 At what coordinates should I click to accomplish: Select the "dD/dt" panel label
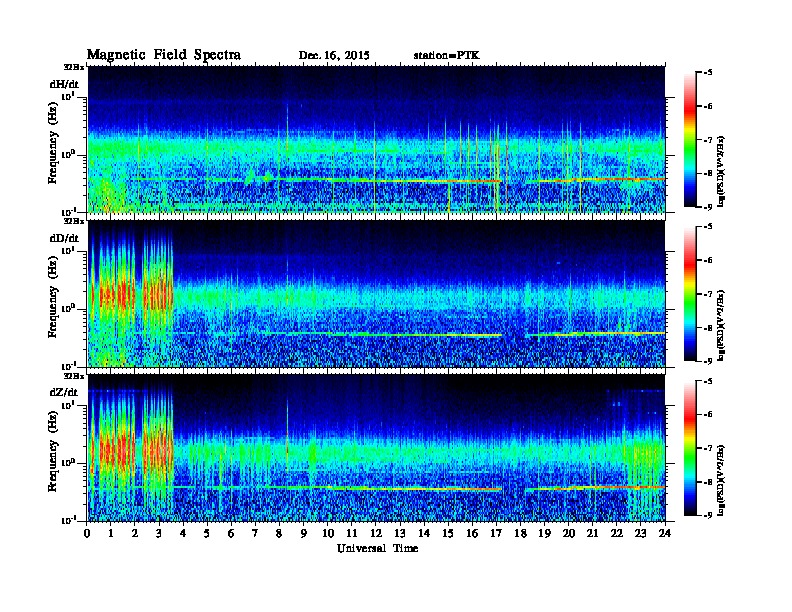[64, 238]
